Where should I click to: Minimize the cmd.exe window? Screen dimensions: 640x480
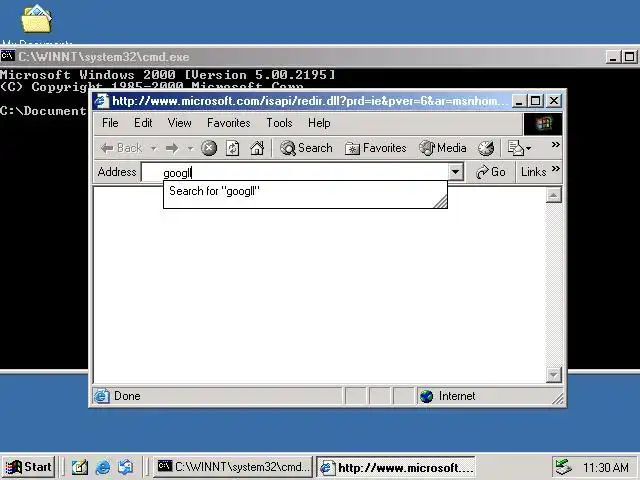click(x=612, y=57)
